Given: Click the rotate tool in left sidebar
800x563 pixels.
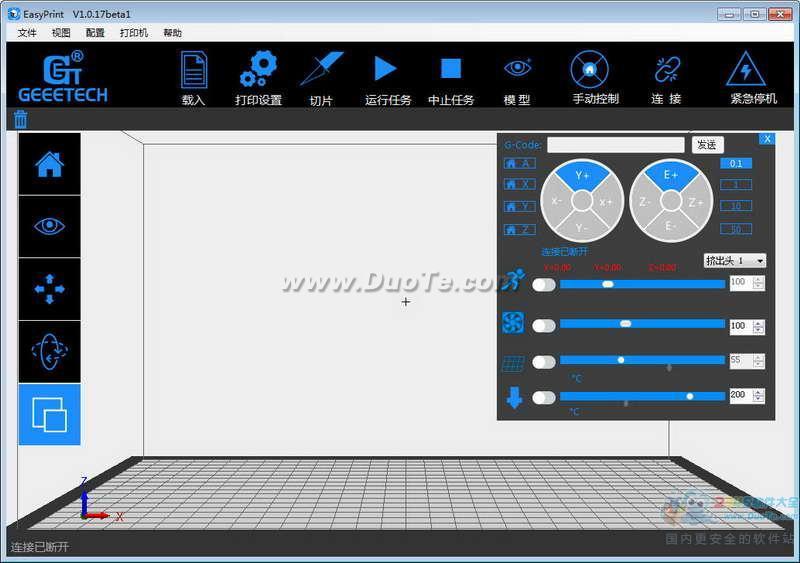Looking at the screenshot, I should click(49, 351).
